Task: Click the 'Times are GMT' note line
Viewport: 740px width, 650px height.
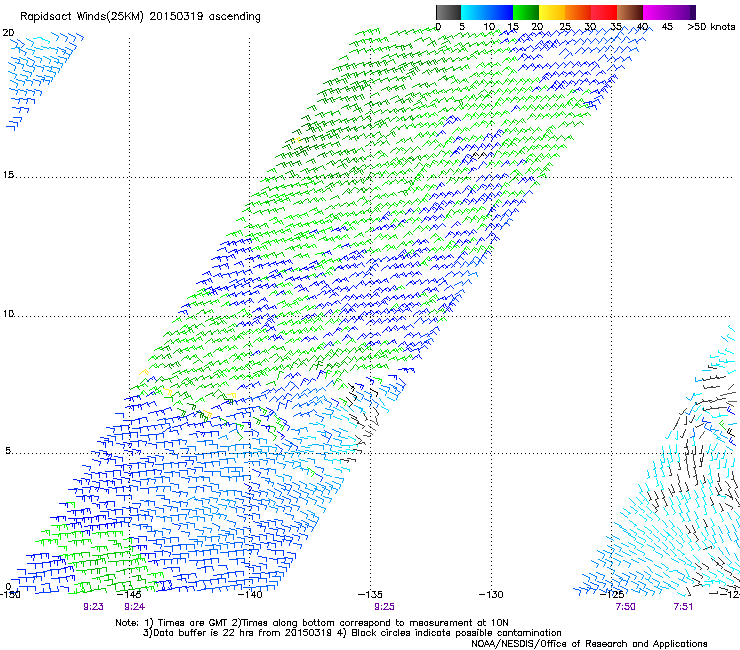Action: click(312, 623)
